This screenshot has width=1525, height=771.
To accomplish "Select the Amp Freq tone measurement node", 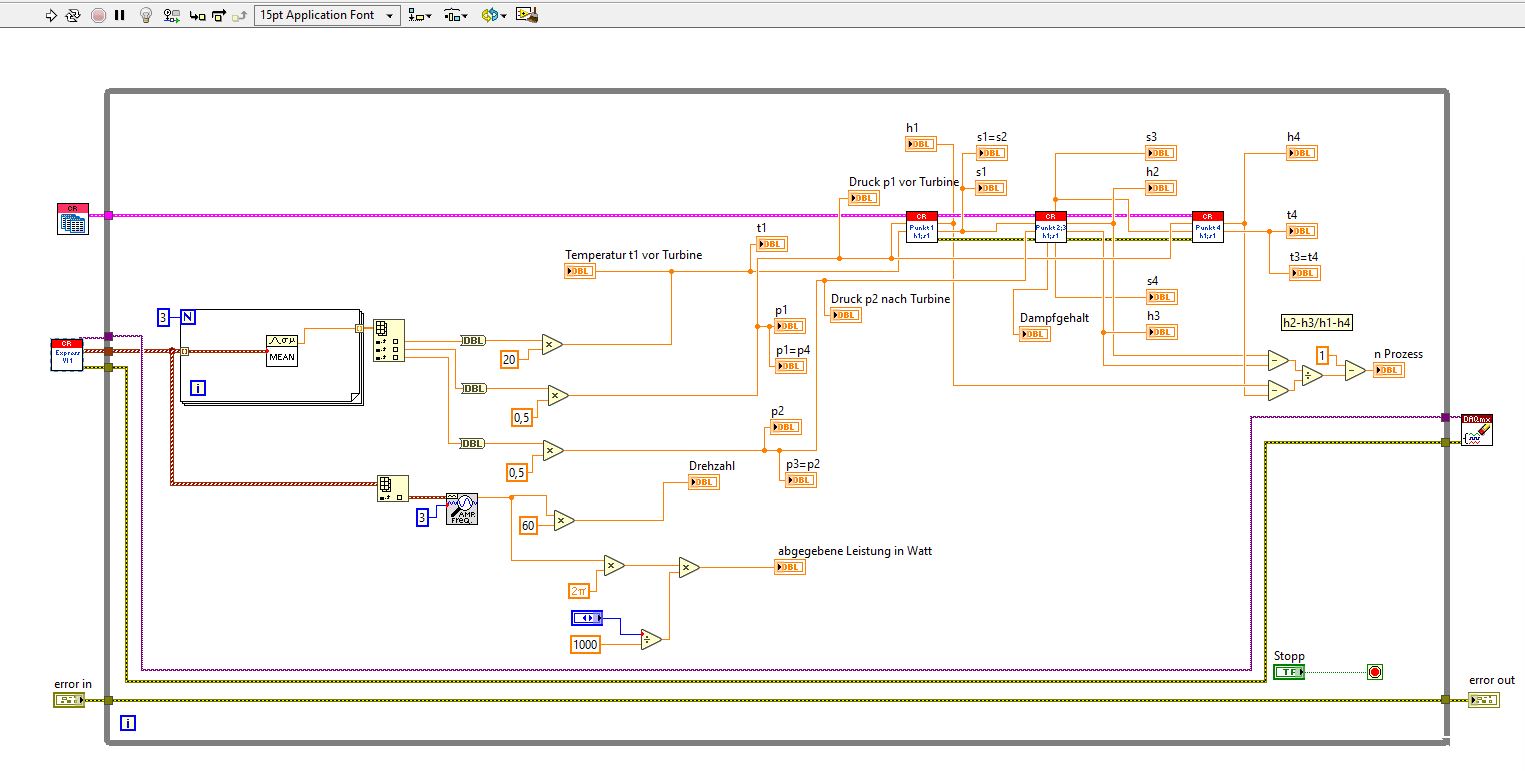I will tap(461, 509).
